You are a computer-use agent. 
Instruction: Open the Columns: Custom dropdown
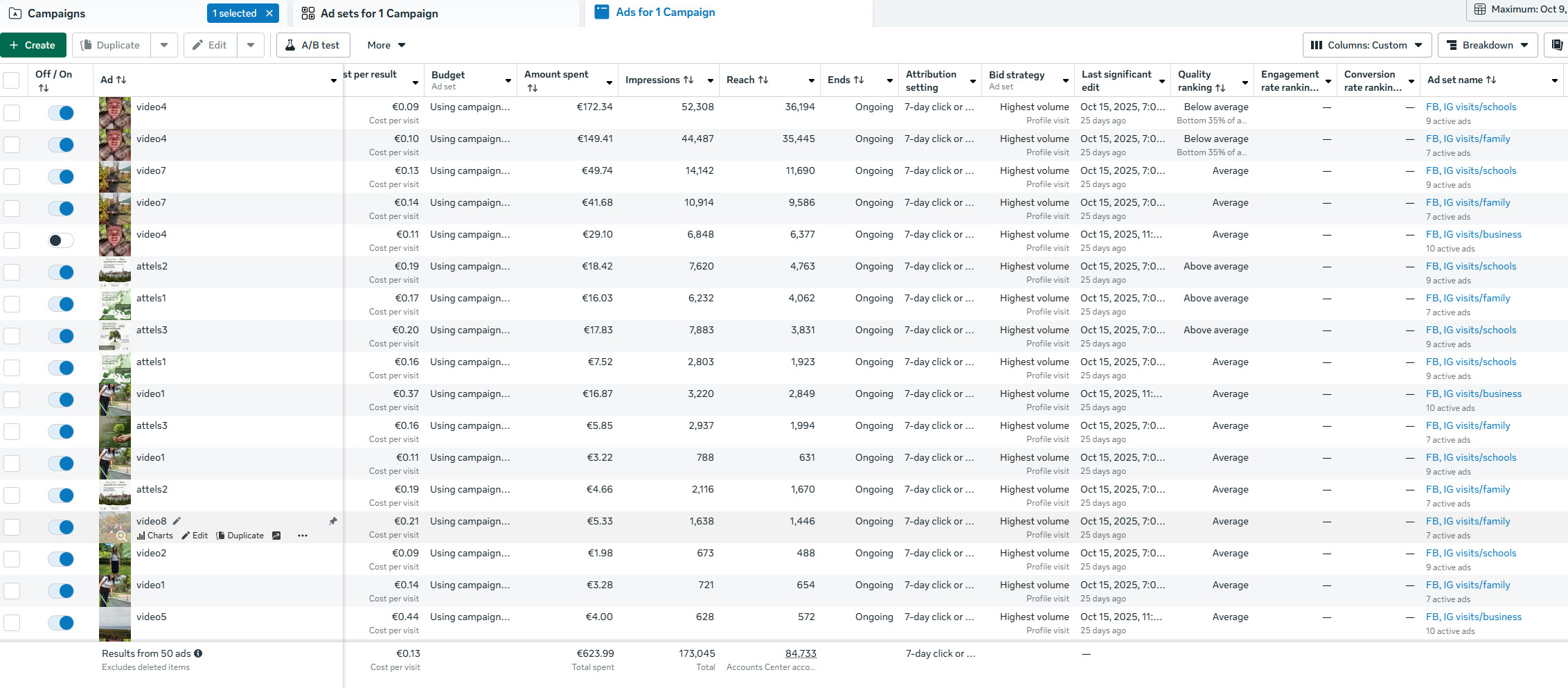tap(1366, 45)
